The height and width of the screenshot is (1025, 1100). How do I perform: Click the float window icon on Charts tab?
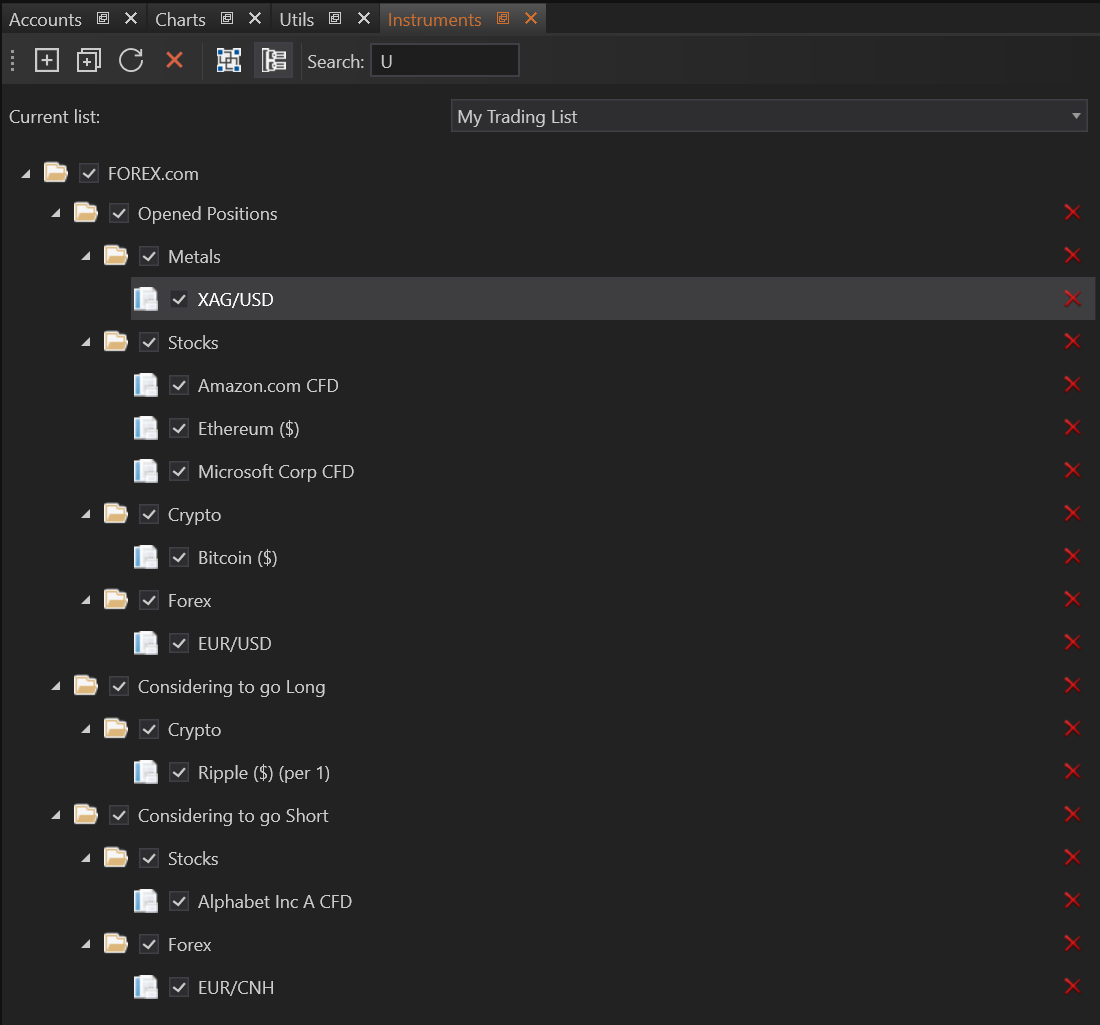click(x=227, y=19)
